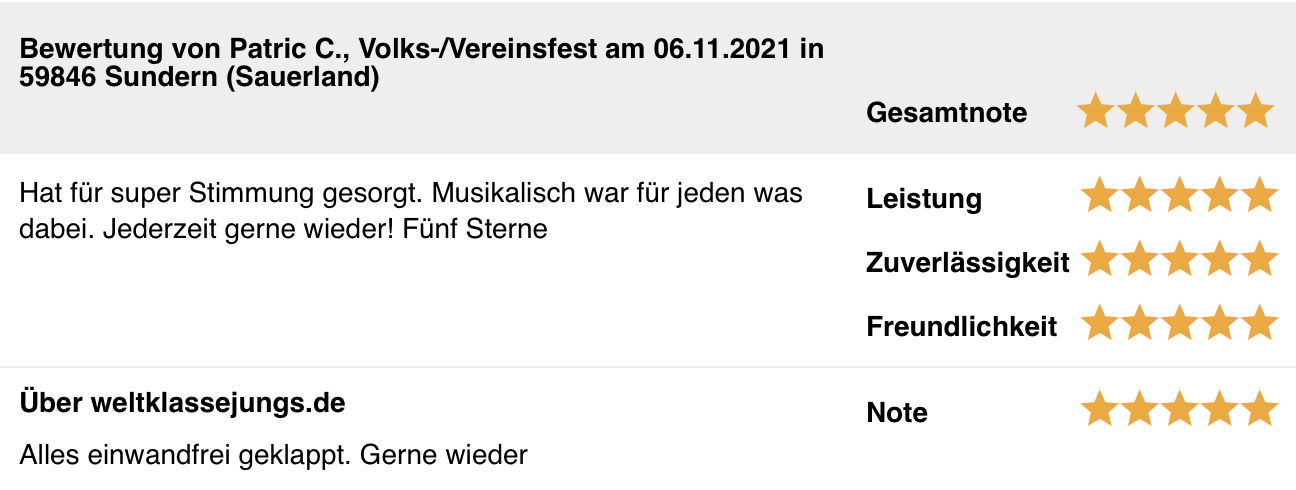The height and width of the screenshot is (490, 1296).
Task: Click the Gesamtnote label
Action: click(946, 113)
